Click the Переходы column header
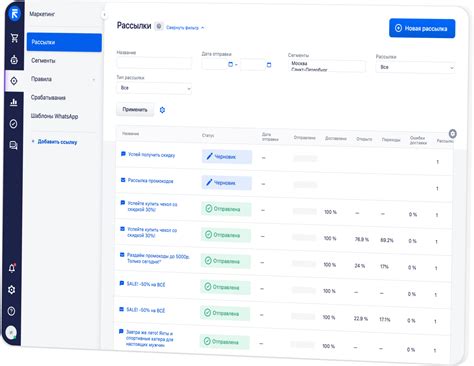 [x=391, y=140]
